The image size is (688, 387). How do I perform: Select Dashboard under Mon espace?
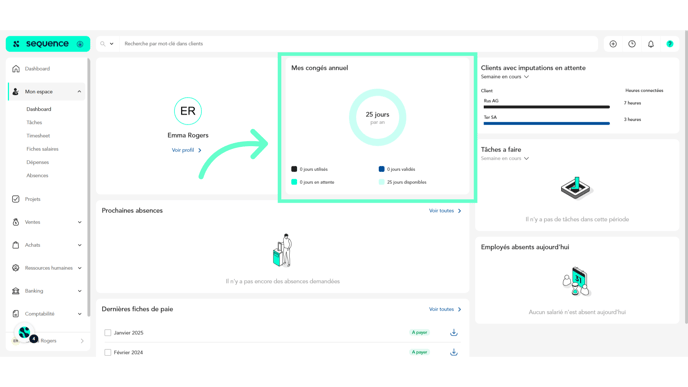(39, 109)
